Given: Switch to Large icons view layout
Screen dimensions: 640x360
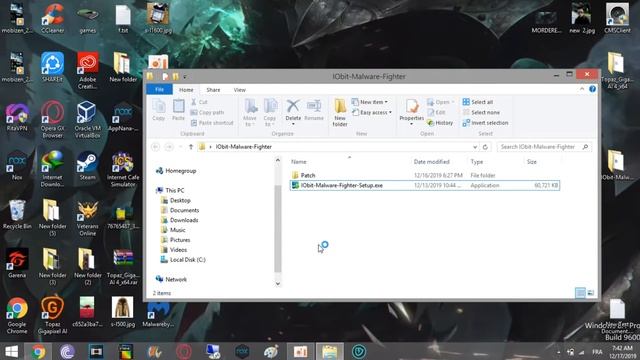Looking at the screenshot, I should coord(591,293).
